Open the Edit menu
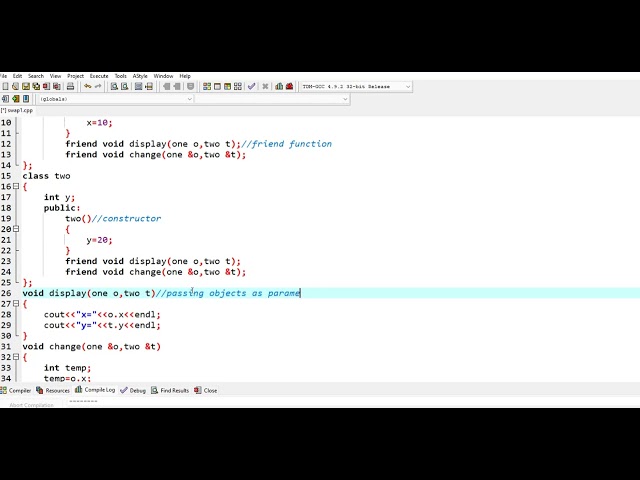Viewport: 640px width, 480px height. pyautogui.click(x=17, y=76)
